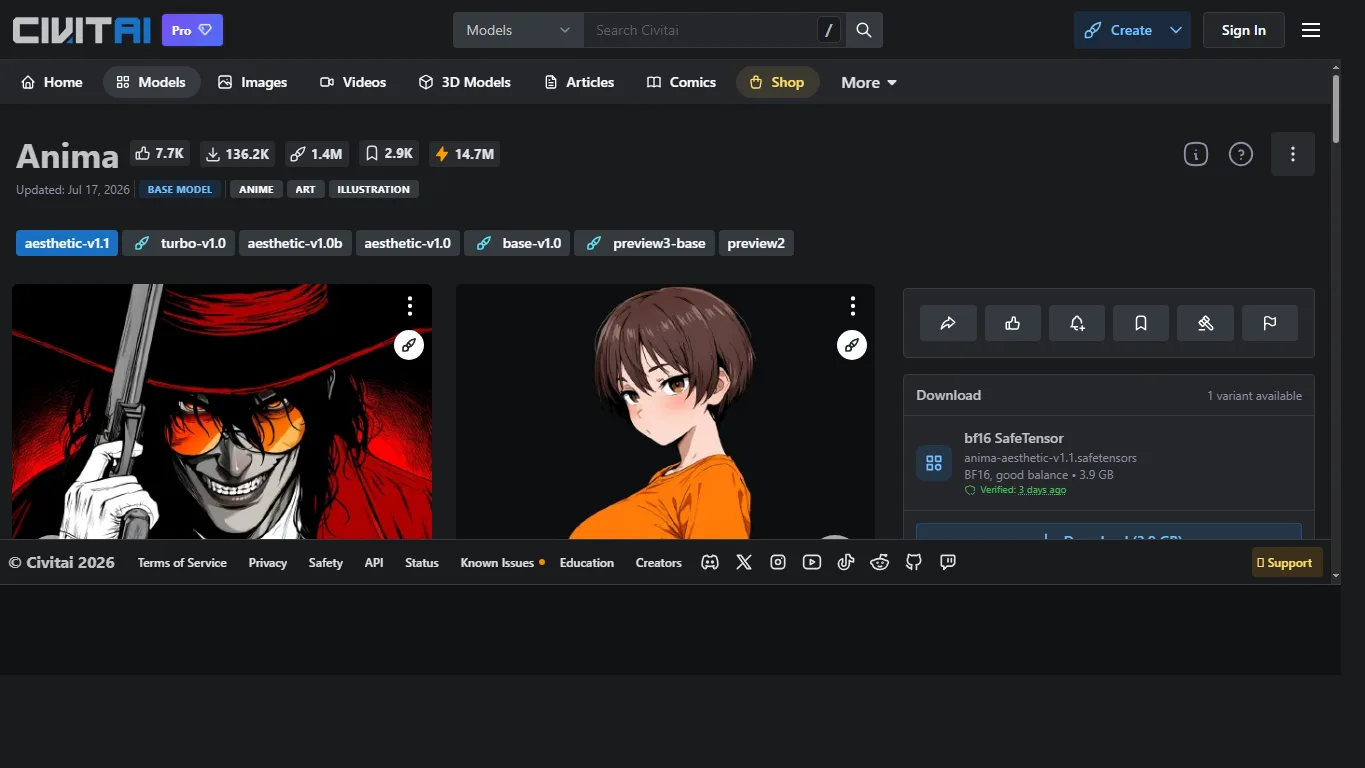Select the preview3-base version

[644, 243]
